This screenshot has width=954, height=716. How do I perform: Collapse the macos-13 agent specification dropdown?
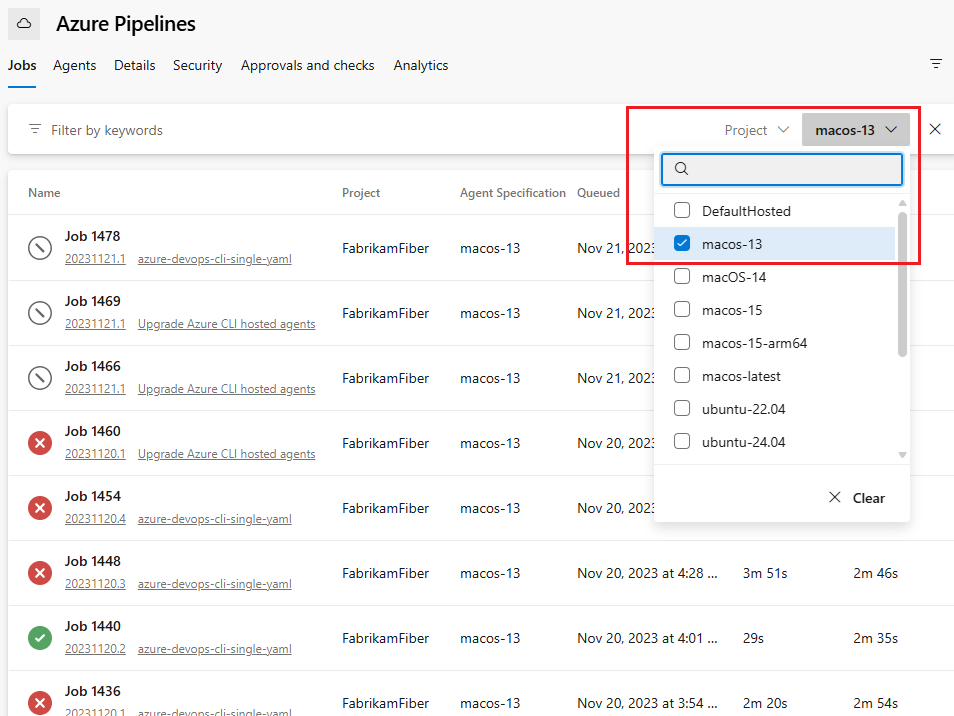[855, 129]
